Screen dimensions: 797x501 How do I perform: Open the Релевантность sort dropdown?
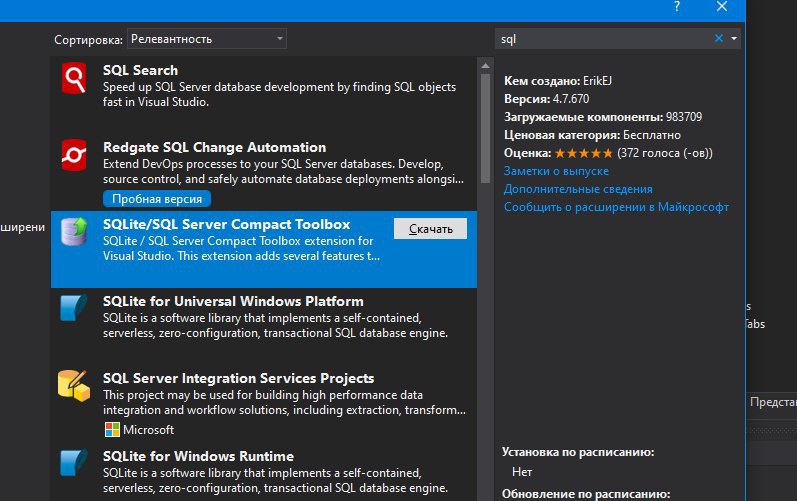coord(207,39)
